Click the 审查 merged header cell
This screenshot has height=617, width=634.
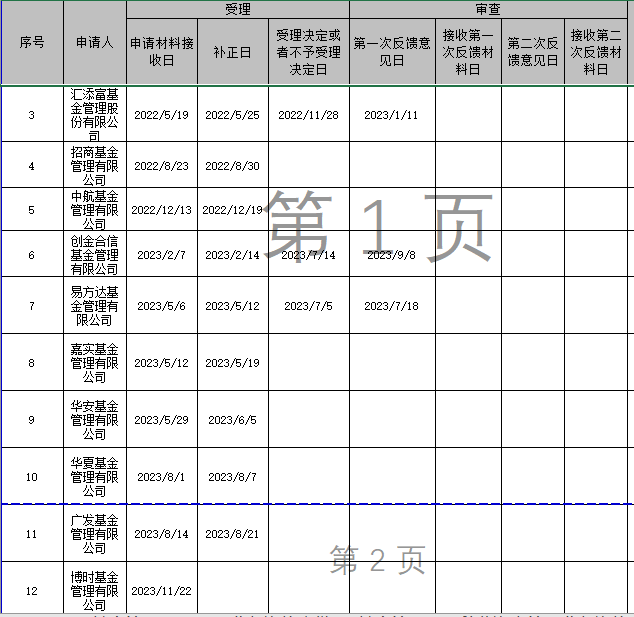[488, 9]
